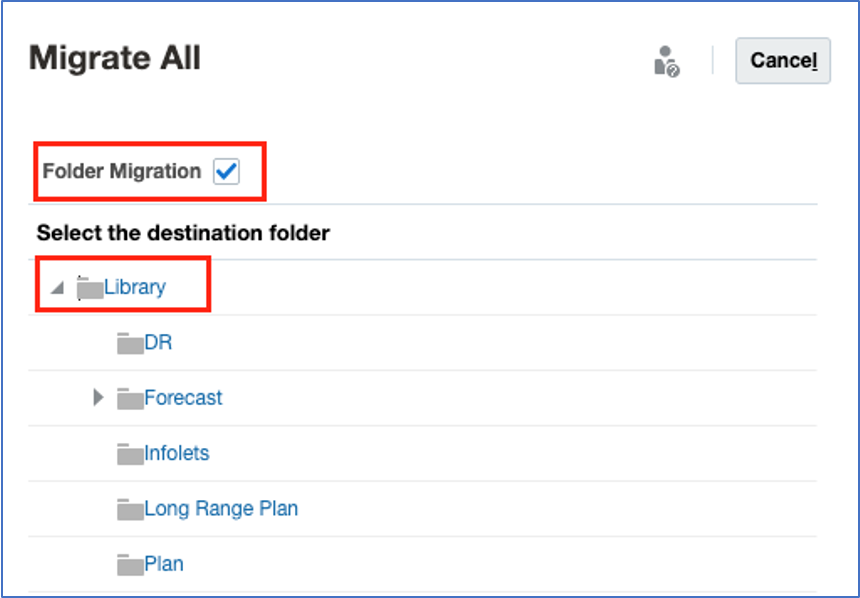Image resolution: width=860 pixels, height=598 pixels.
Task: Click the Library folder icon
Action: (90, 288)
